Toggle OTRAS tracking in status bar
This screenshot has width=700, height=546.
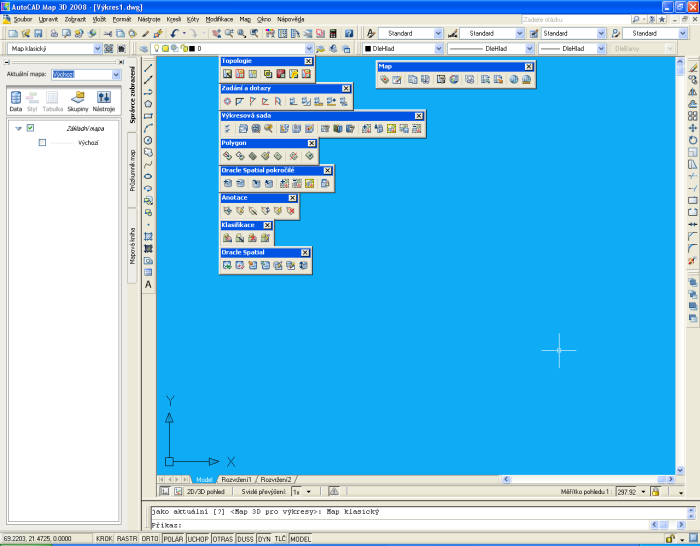click(x=223, y=539)
